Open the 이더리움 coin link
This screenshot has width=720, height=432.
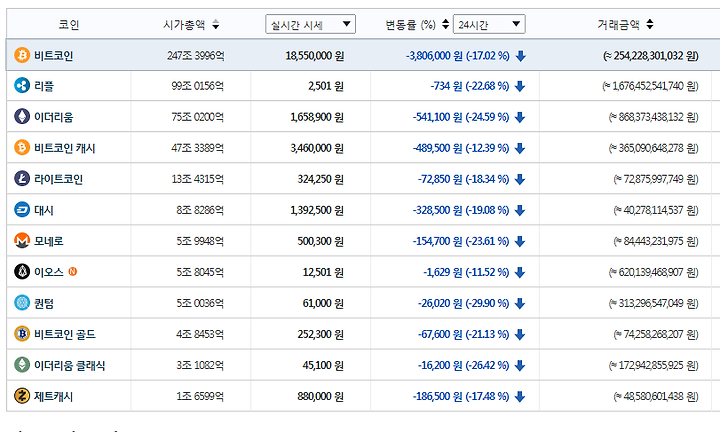pyautogui.click(x=54, y=118)
